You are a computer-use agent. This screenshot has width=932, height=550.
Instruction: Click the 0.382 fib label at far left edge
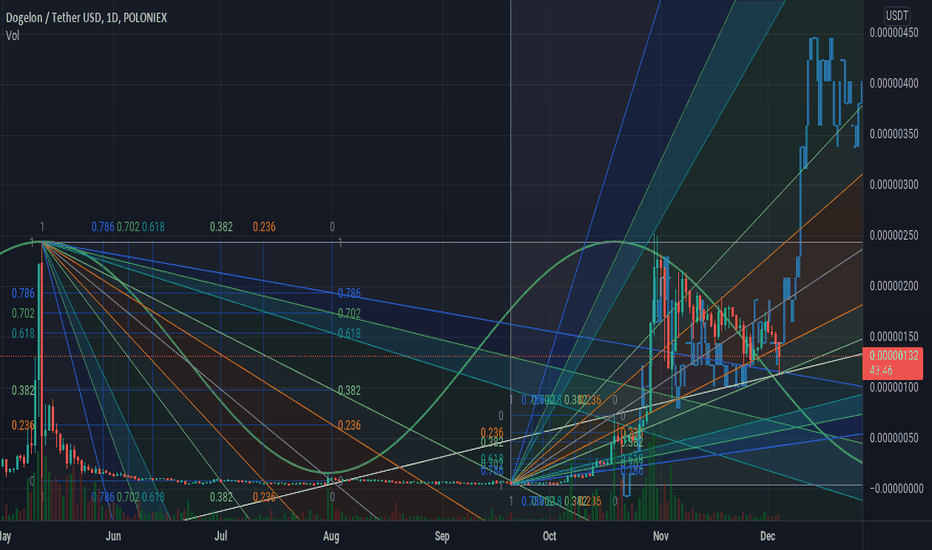(23, 391)
